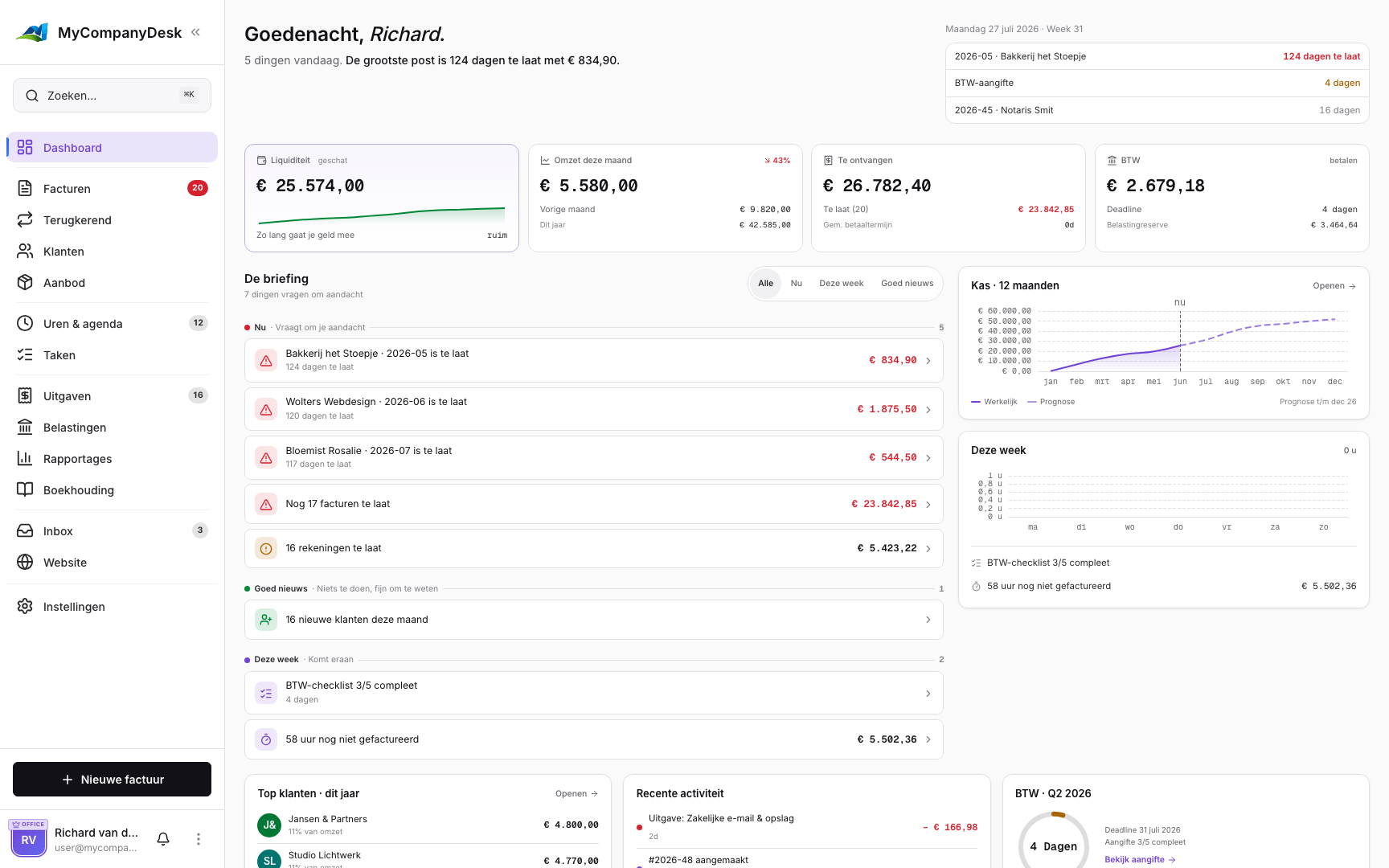The image size is (1389, 868).
Task: Open notifications bell icon
Action: click(163, 839)
